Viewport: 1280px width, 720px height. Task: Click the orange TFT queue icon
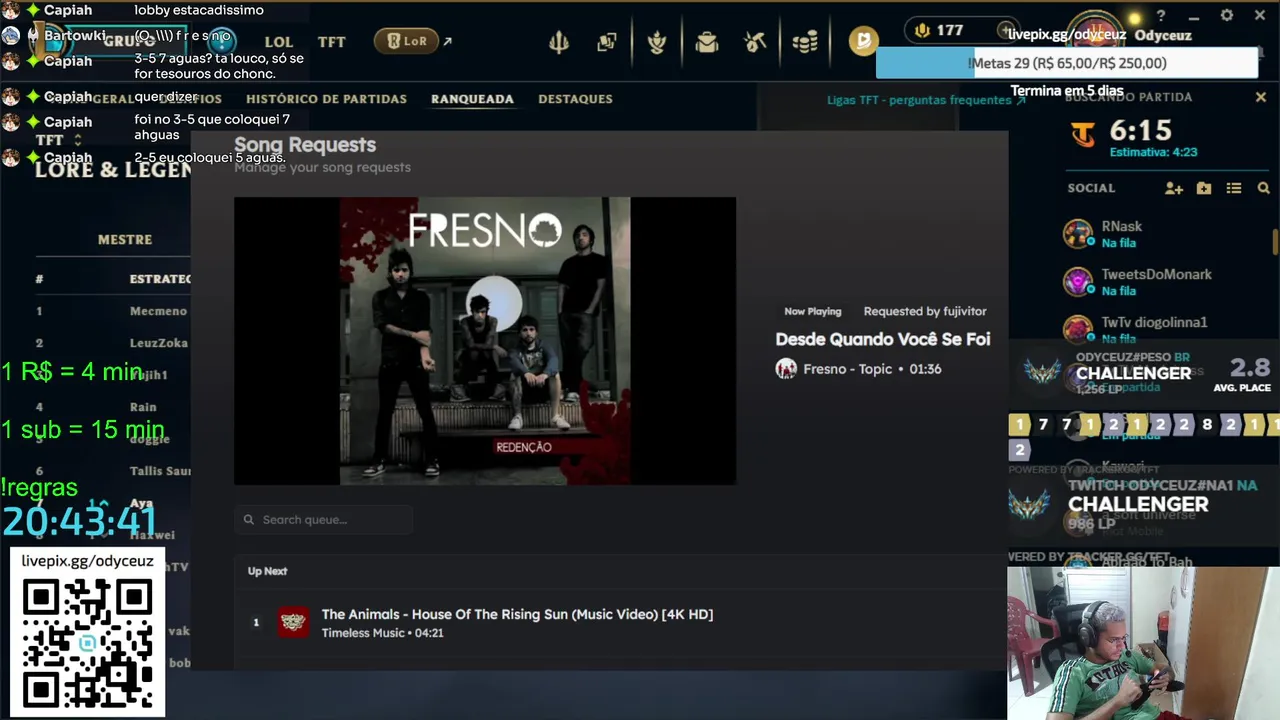click(1083, 134)
